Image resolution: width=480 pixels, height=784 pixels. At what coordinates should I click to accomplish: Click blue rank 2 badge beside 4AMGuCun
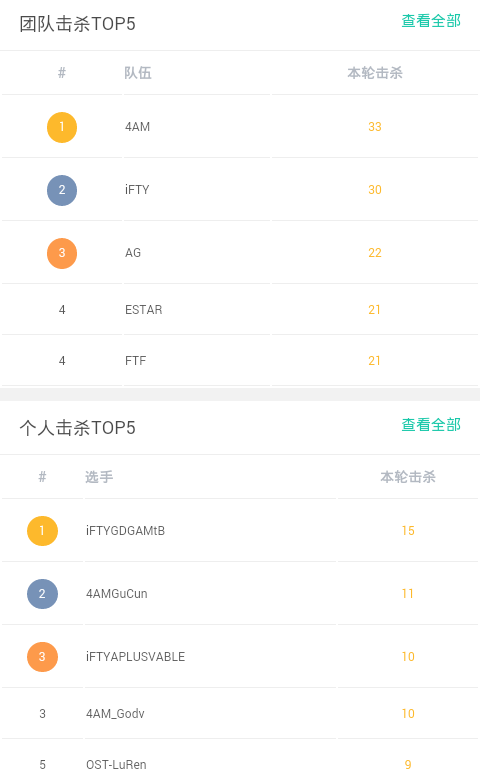pos(42,594)
